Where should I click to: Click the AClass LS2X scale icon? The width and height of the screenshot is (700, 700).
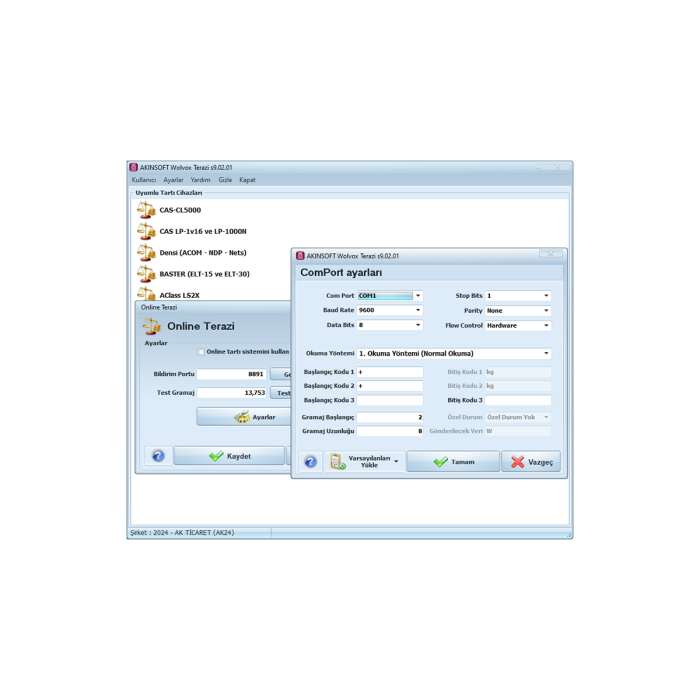(x=146, y=294)
